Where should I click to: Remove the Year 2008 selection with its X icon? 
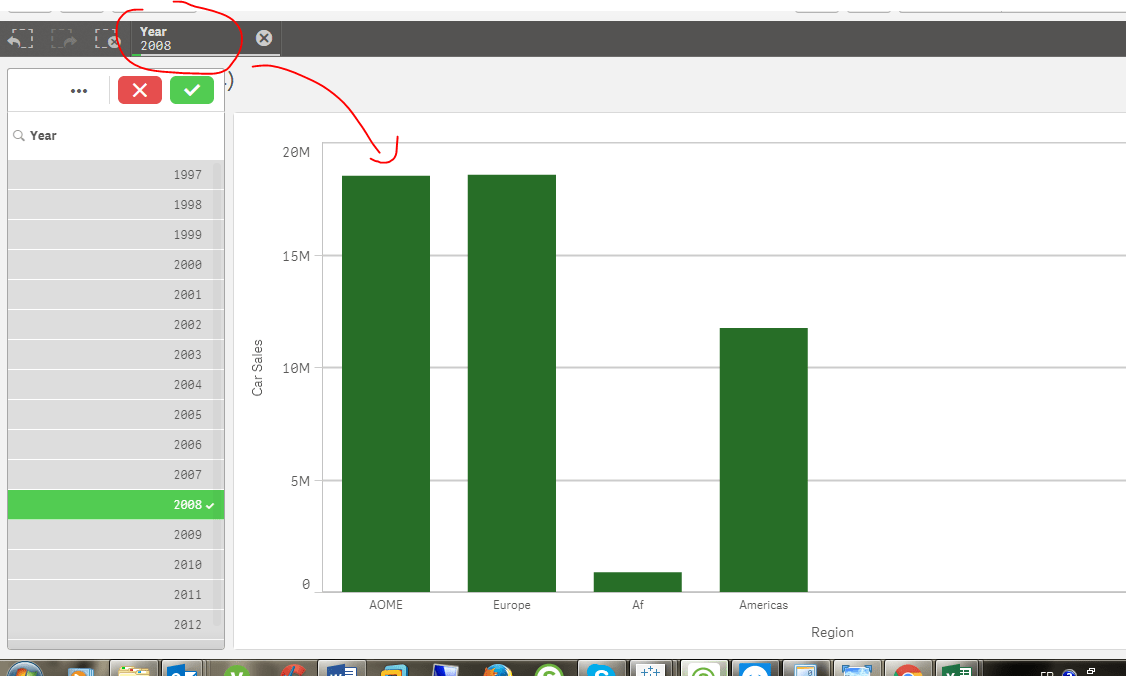pos(263,38)
